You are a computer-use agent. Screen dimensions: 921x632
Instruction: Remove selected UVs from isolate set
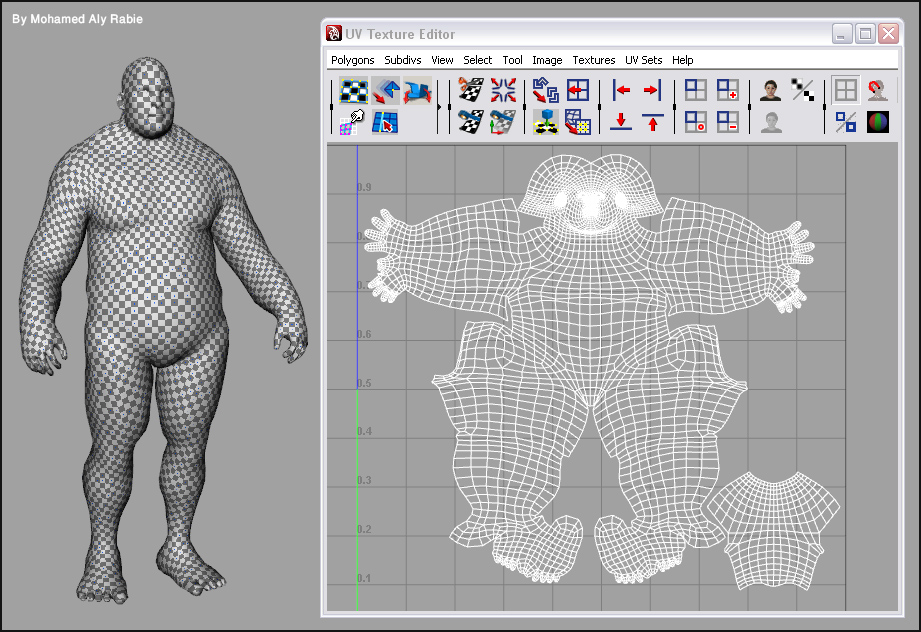click(x=728, y=122)
